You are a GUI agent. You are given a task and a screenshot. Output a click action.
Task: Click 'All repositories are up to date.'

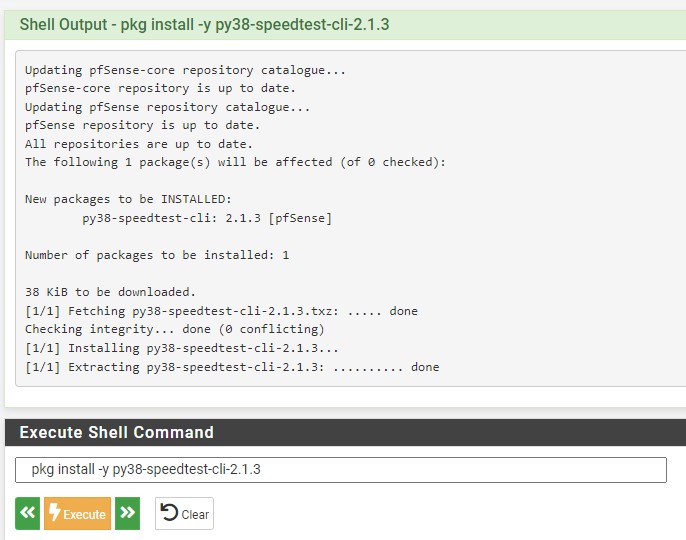139,144
